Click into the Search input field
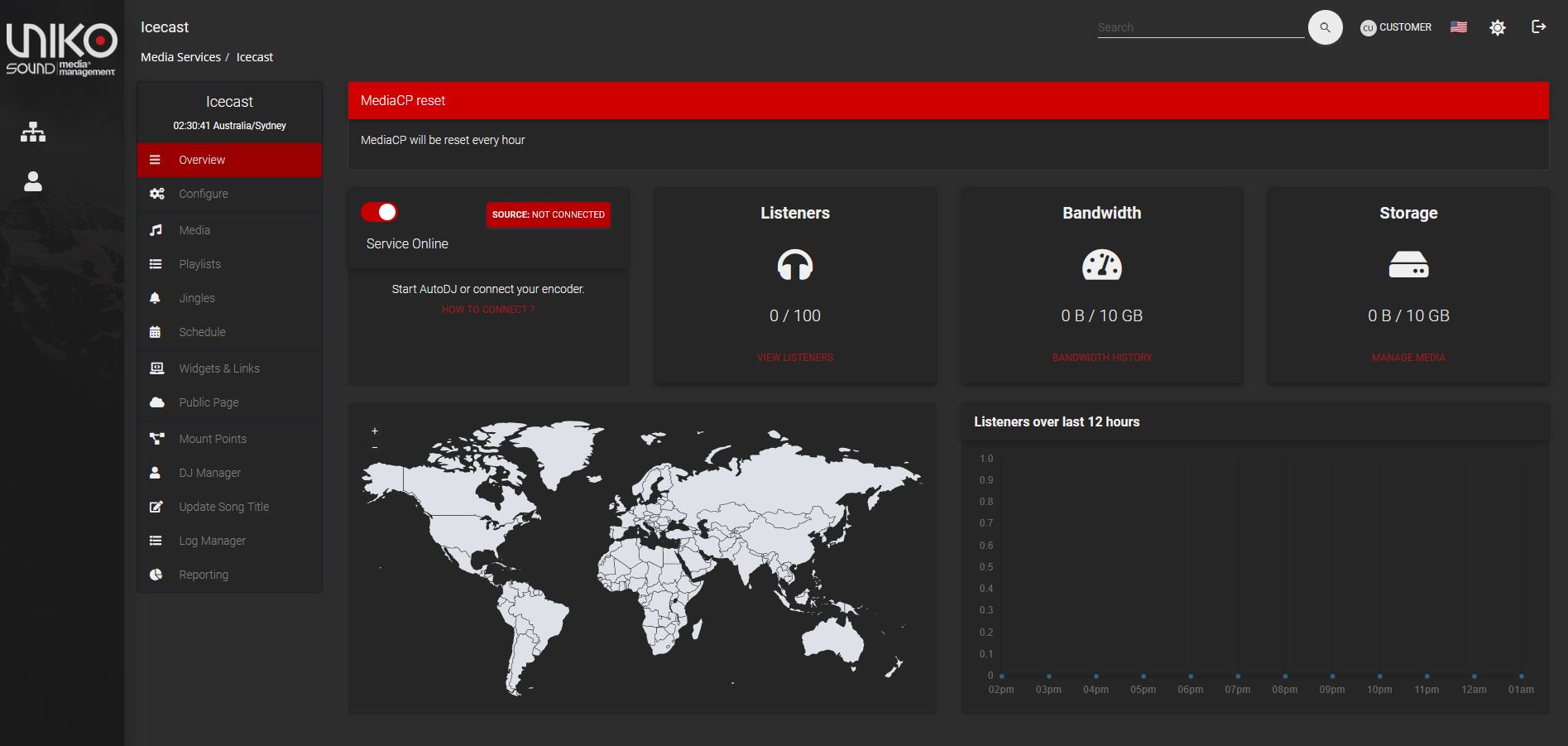The height and width of the screenshot is (746, 1568). pos(1201,27)
